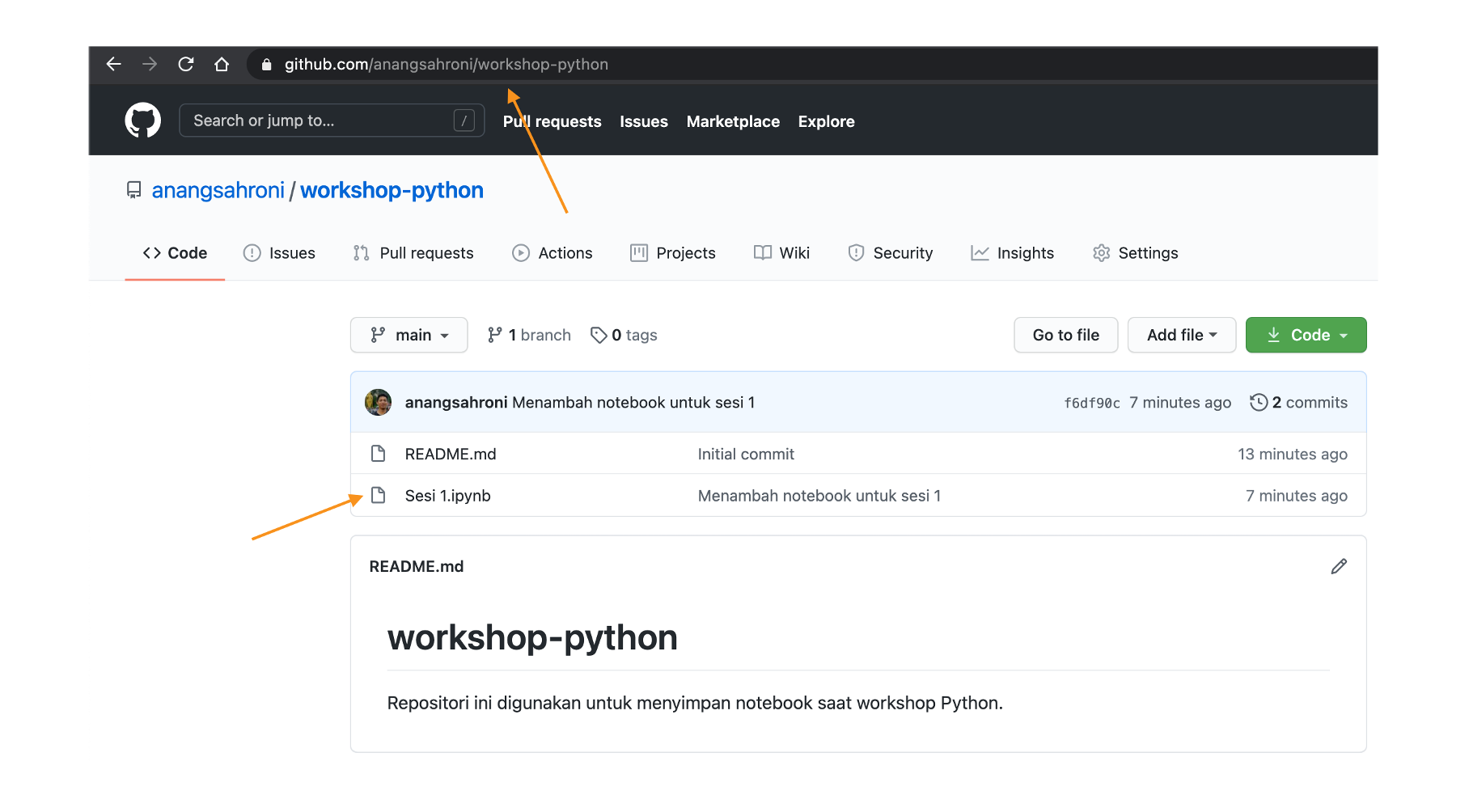
Task: Click the download icon on Code button
Action: pyautogui.click(x=1273, y=335)
